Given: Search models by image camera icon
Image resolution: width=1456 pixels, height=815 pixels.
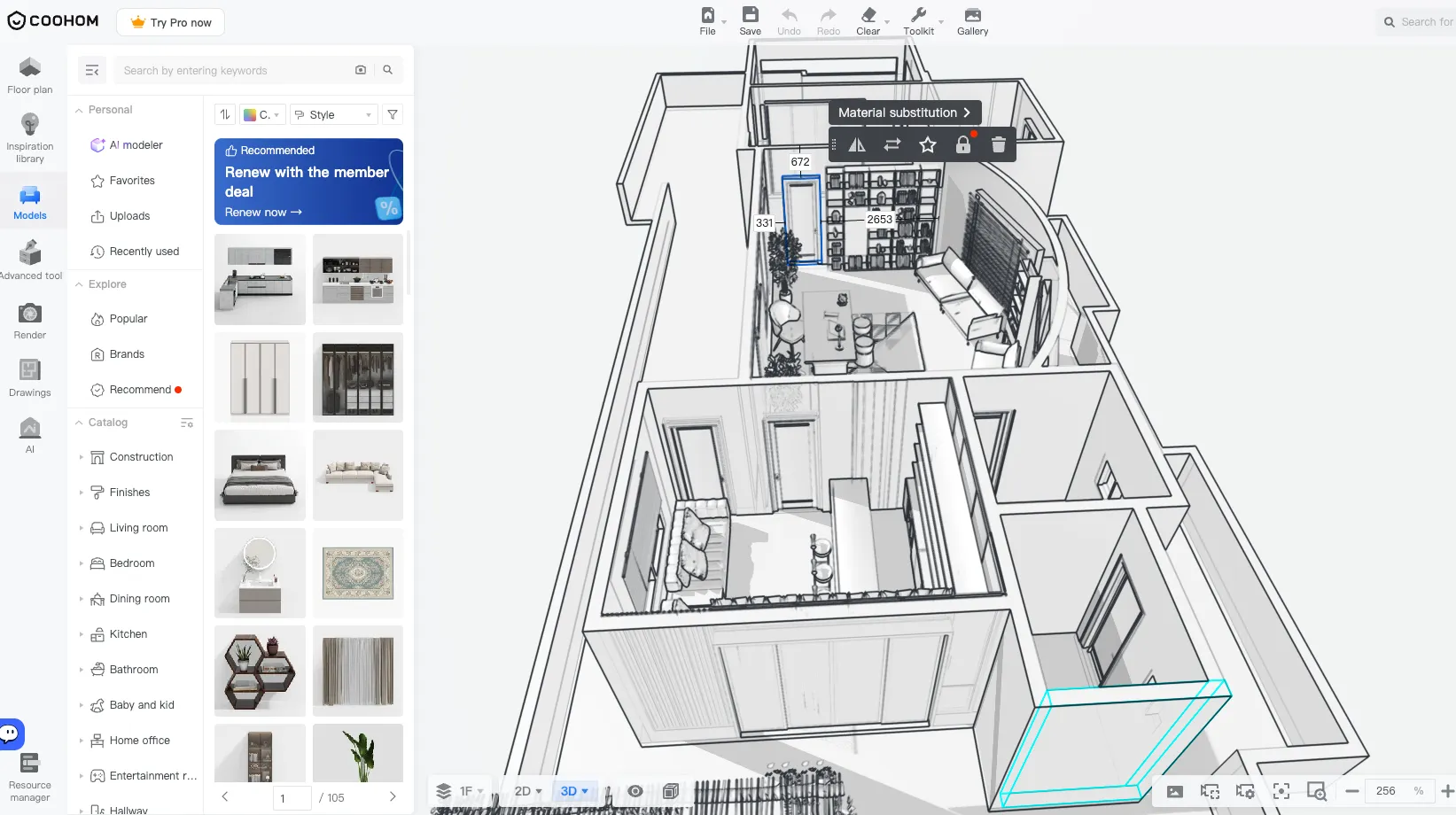Looking at the screenshot, I should pos(361,70).
